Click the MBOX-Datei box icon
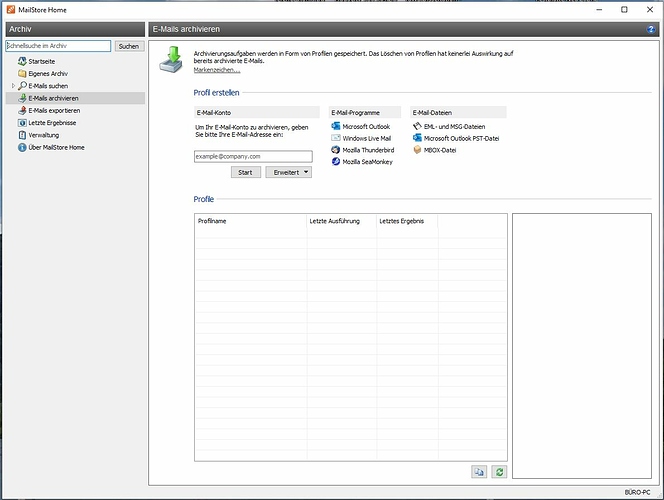 (417, 150)
